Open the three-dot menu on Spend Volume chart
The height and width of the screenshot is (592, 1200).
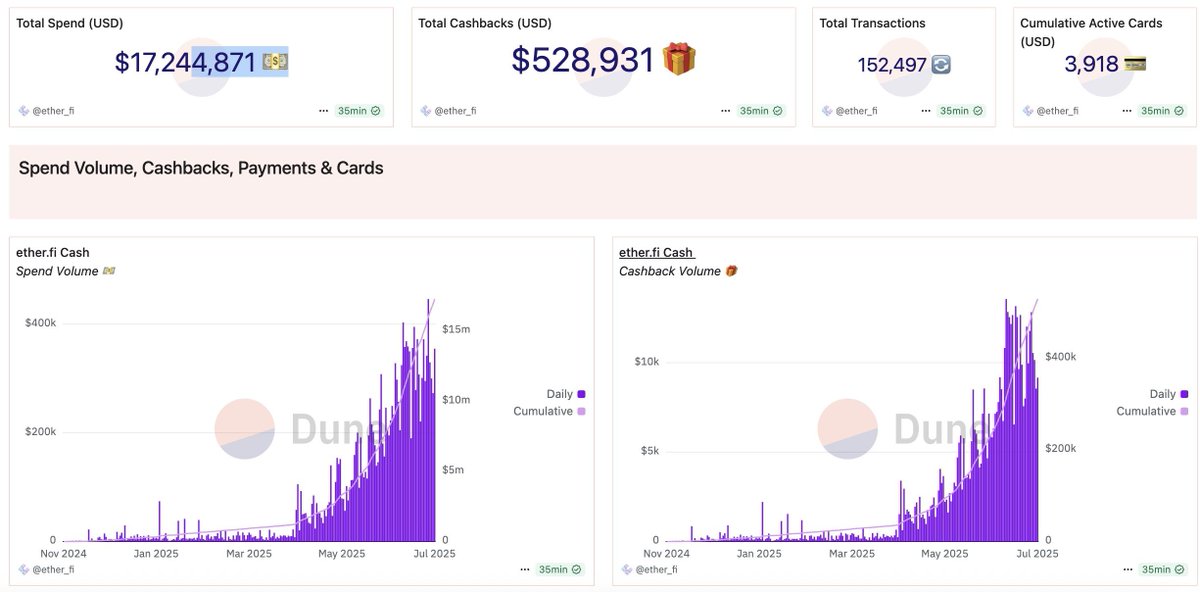(x=525, y=569)
